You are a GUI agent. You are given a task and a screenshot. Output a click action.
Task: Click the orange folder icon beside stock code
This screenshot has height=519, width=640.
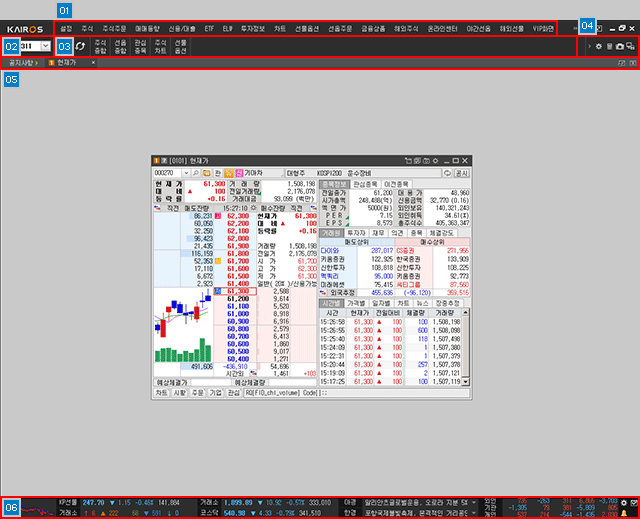point(207,173)
